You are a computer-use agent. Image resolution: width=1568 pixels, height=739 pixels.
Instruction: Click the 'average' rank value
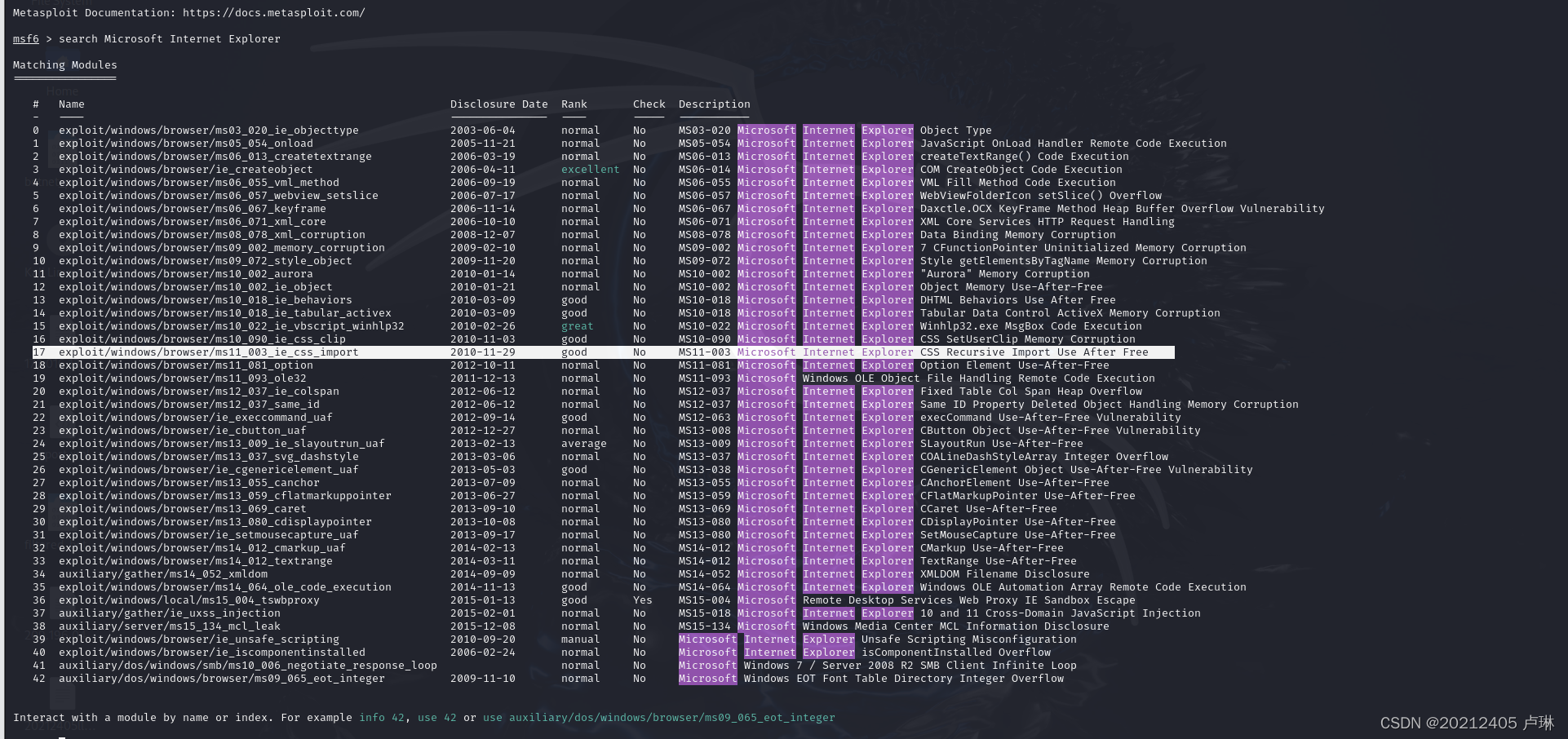584,444
